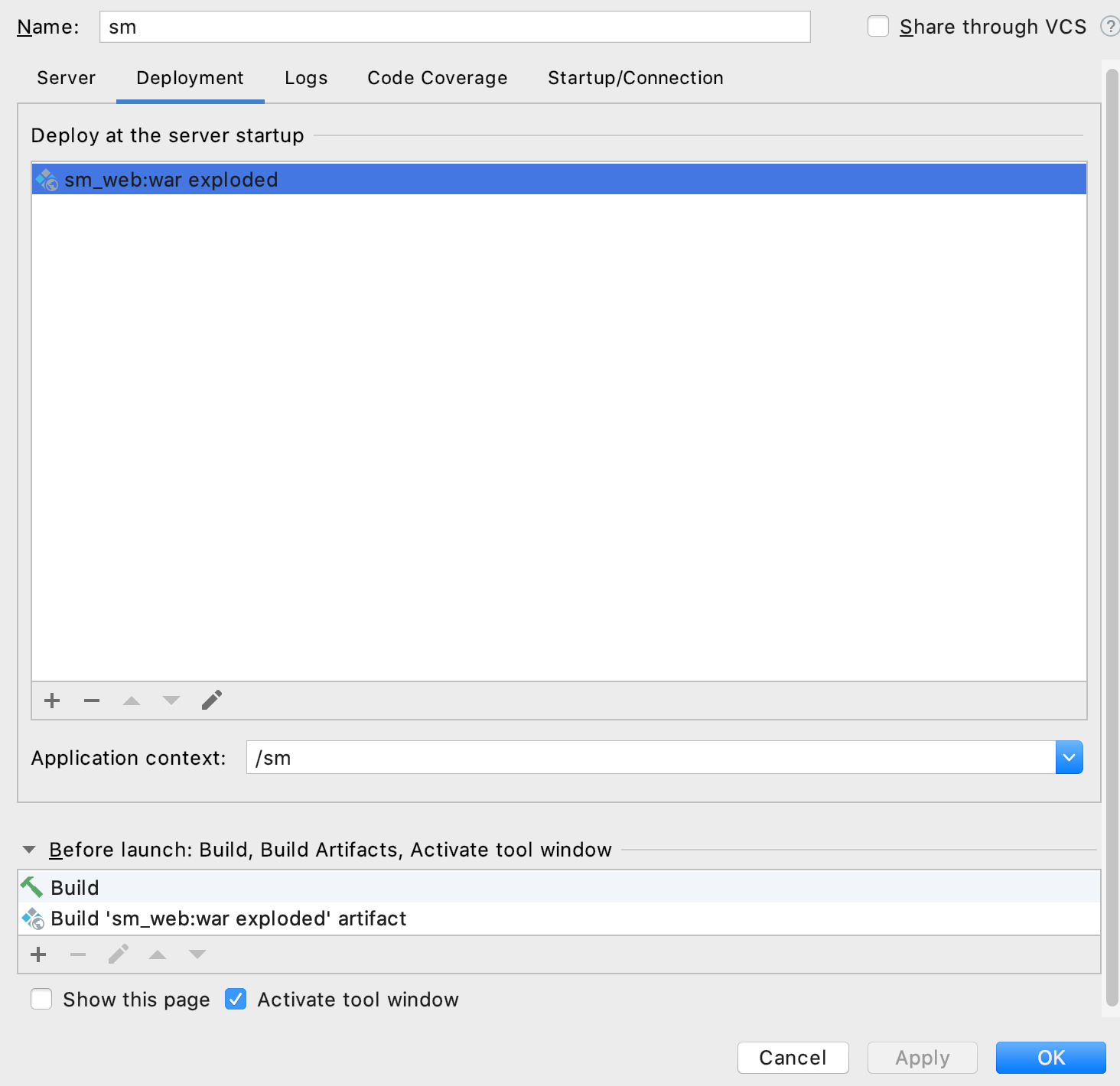Viewport: 1120px width, 1086px height.
Task: Select the Build before launch row
Action: pos(559,887)
